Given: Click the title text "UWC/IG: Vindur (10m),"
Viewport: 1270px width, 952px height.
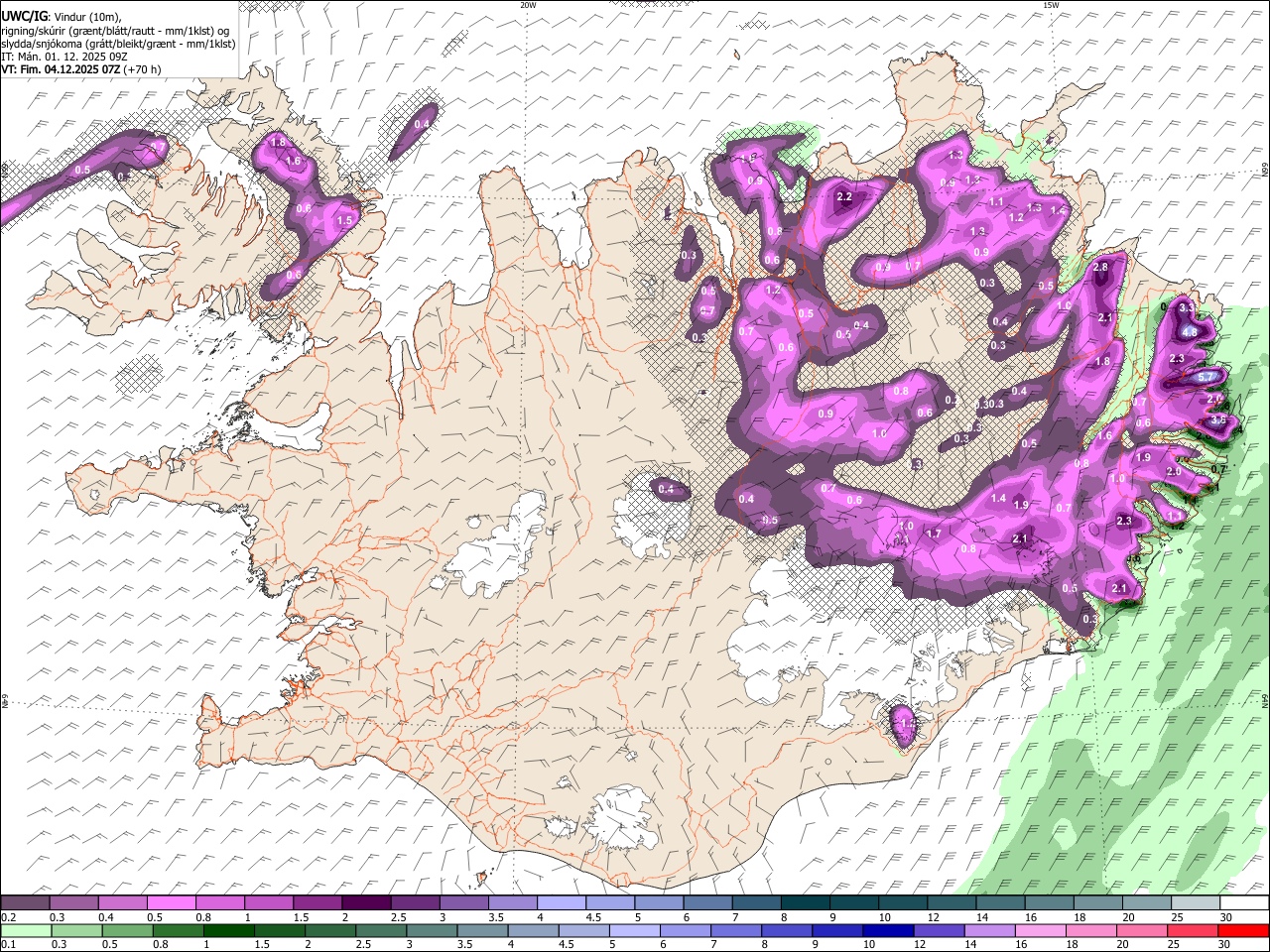Looking at the screenshot, I should click(x=61, y=17).
